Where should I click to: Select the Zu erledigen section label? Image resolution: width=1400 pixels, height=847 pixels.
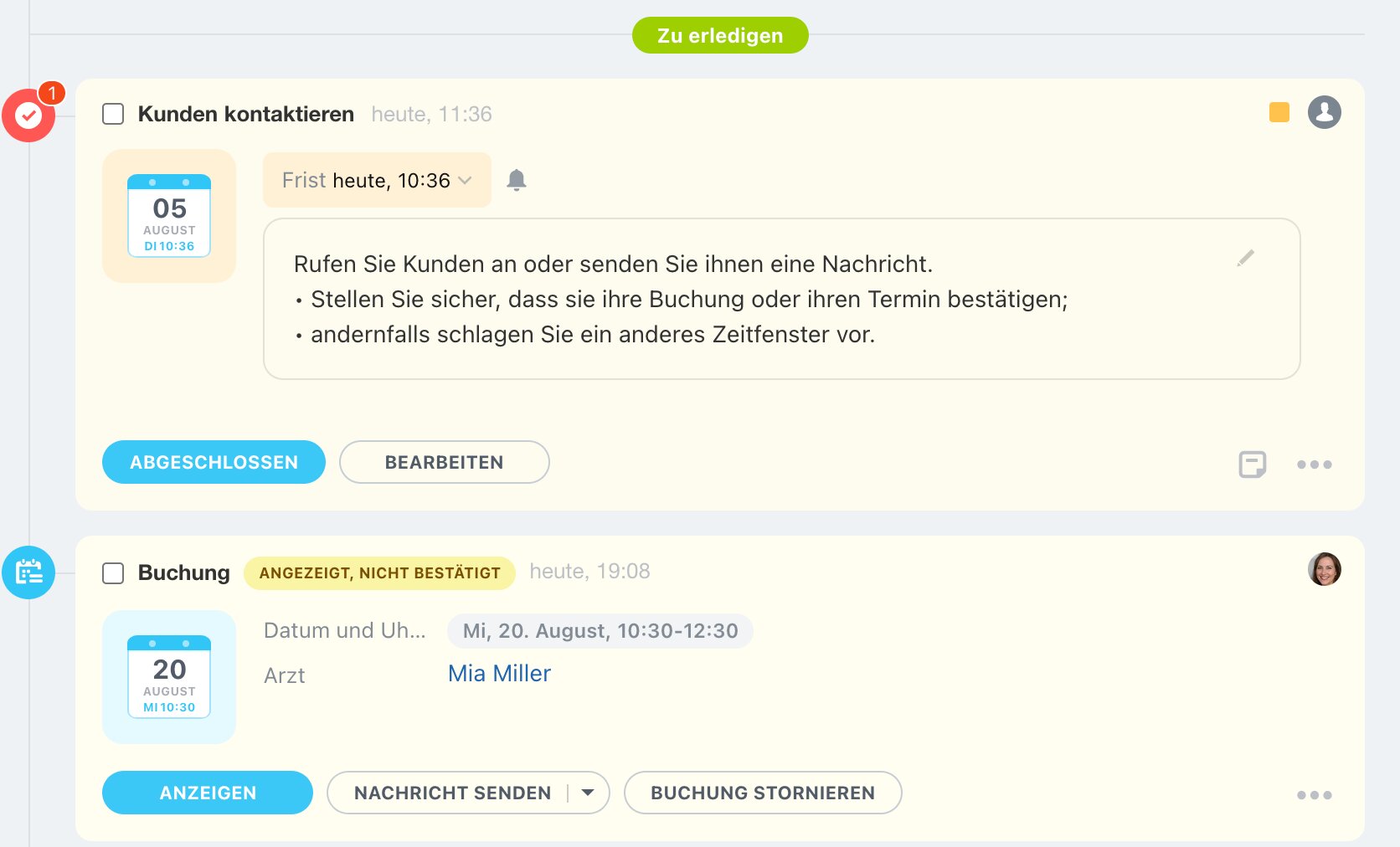pyautogui.click(x=720, y=35)
